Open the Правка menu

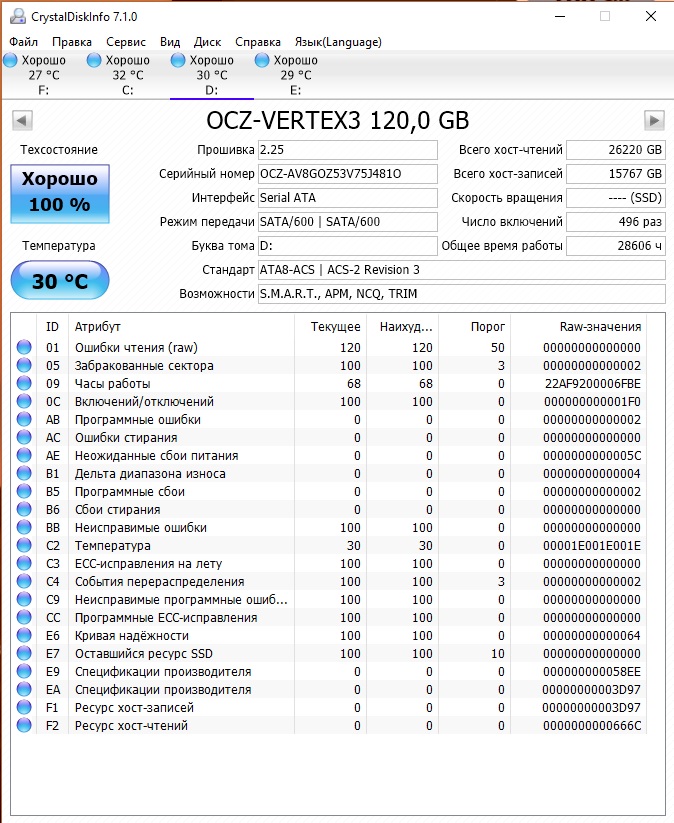72,42
